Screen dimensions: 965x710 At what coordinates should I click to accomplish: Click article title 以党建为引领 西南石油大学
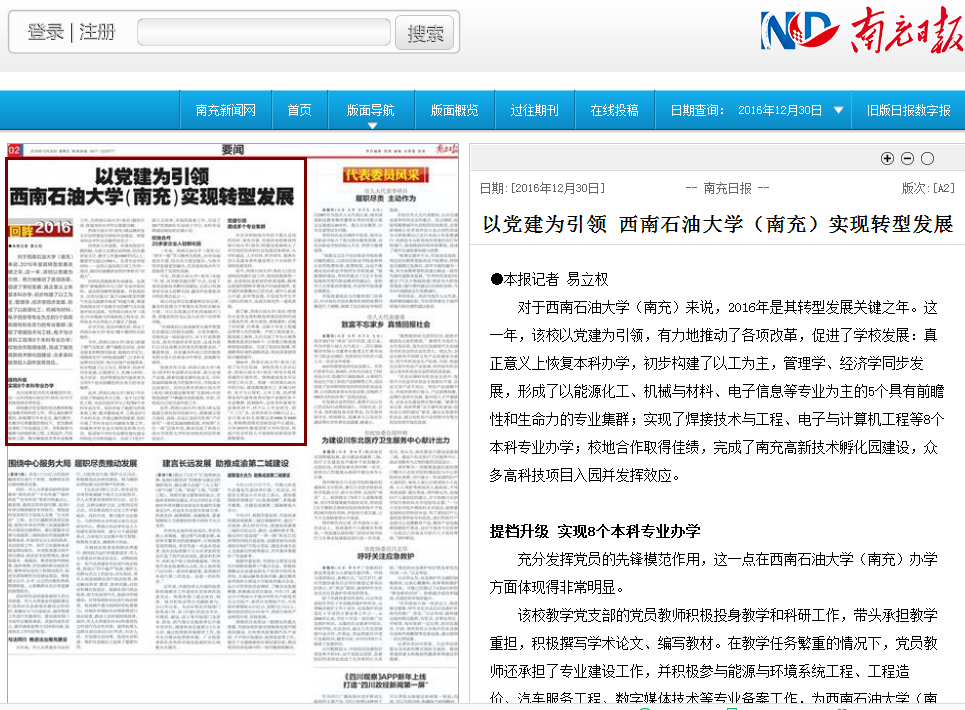click(718, 224)
